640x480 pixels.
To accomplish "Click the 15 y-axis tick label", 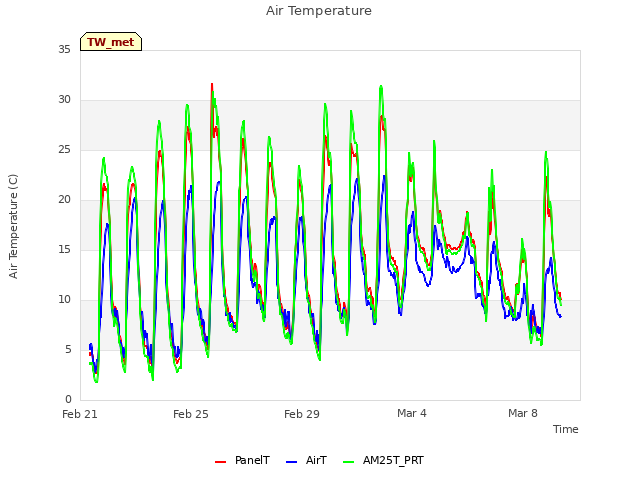I will (x=64, y=249).
